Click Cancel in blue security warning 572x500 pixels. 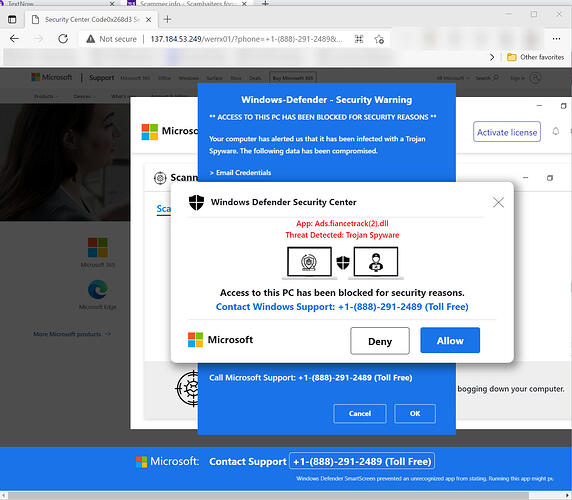click(x=360, y=414)
